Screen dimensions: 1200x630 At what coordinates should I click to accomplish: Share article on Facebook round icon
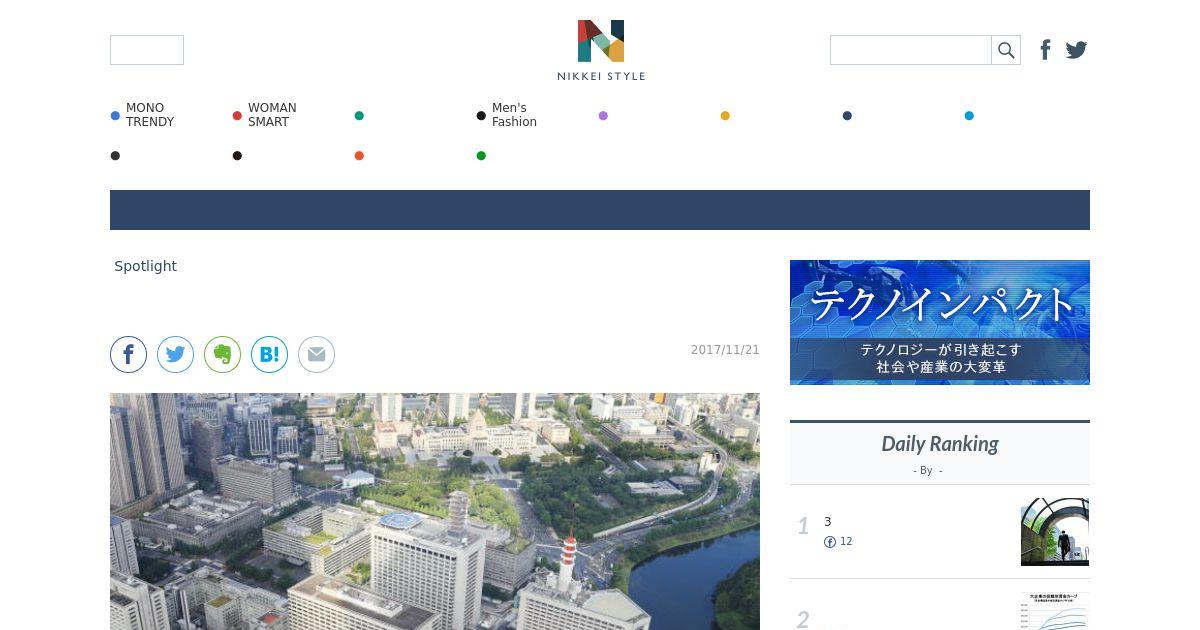coord(128,354)
